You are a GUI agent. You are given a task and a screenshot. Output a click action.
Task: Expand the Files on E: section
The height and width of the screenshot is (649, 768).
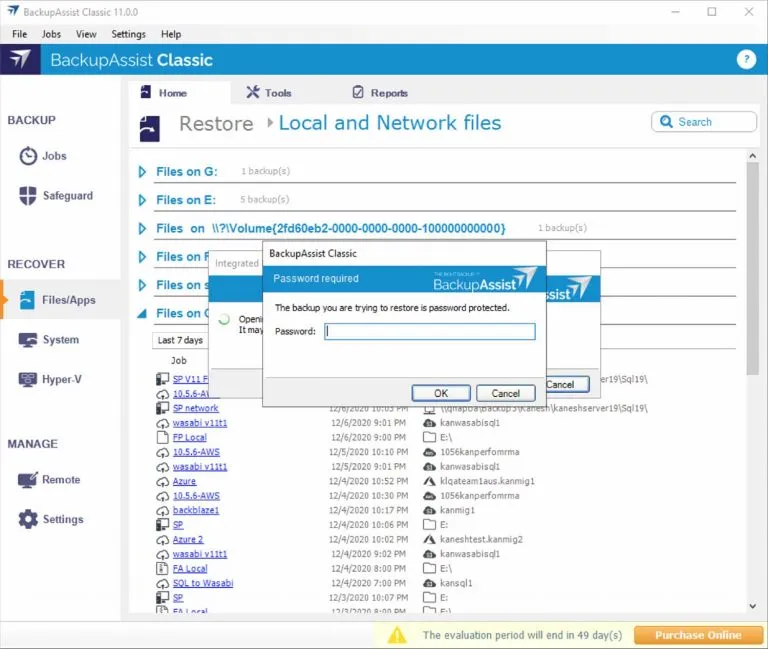point(142,200)
